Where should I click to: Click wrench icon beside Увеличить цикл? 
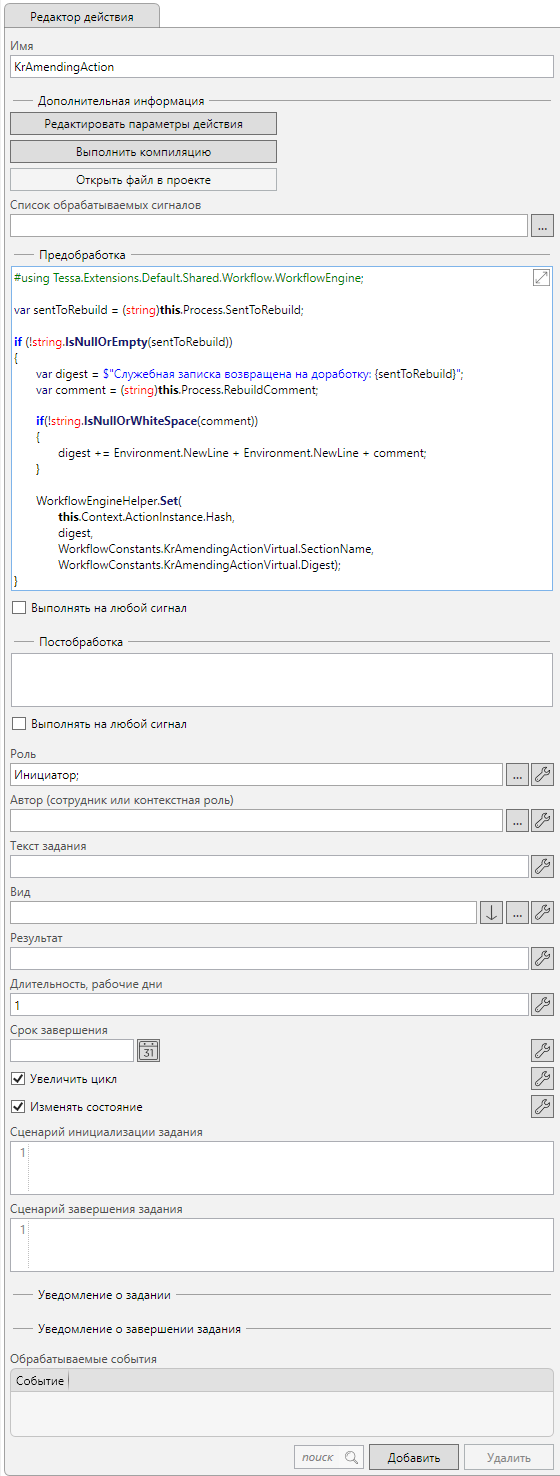pos(542,1078)
